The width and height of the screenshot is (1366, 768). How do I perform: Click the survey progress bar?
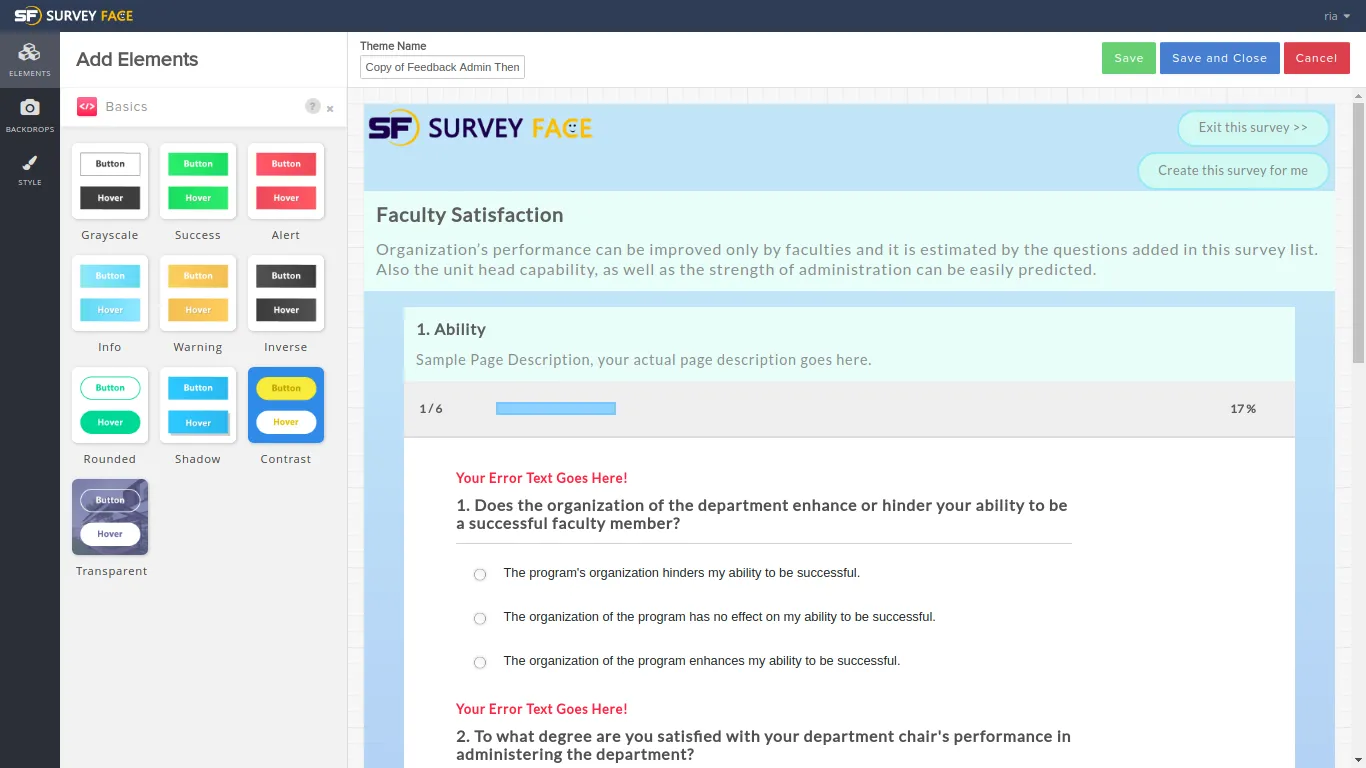tap(556, 409)
